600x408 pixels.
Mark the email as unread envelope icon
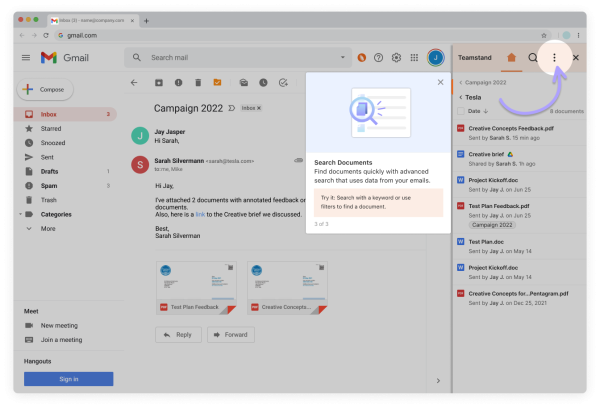[244, 82]
